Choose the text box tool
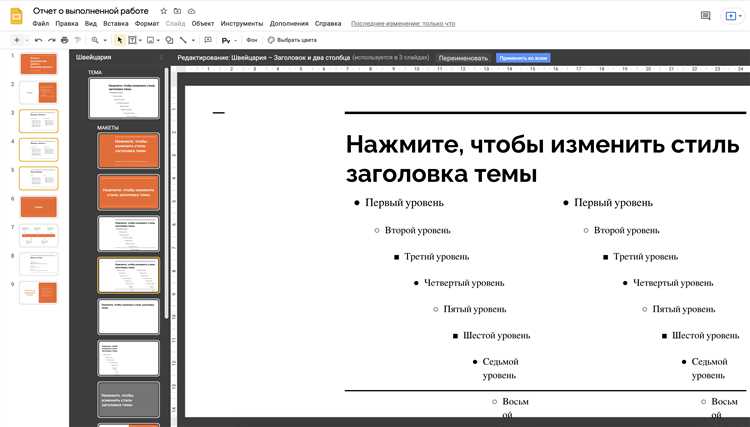This screenshot has height=427, width=750. (132, 40)
